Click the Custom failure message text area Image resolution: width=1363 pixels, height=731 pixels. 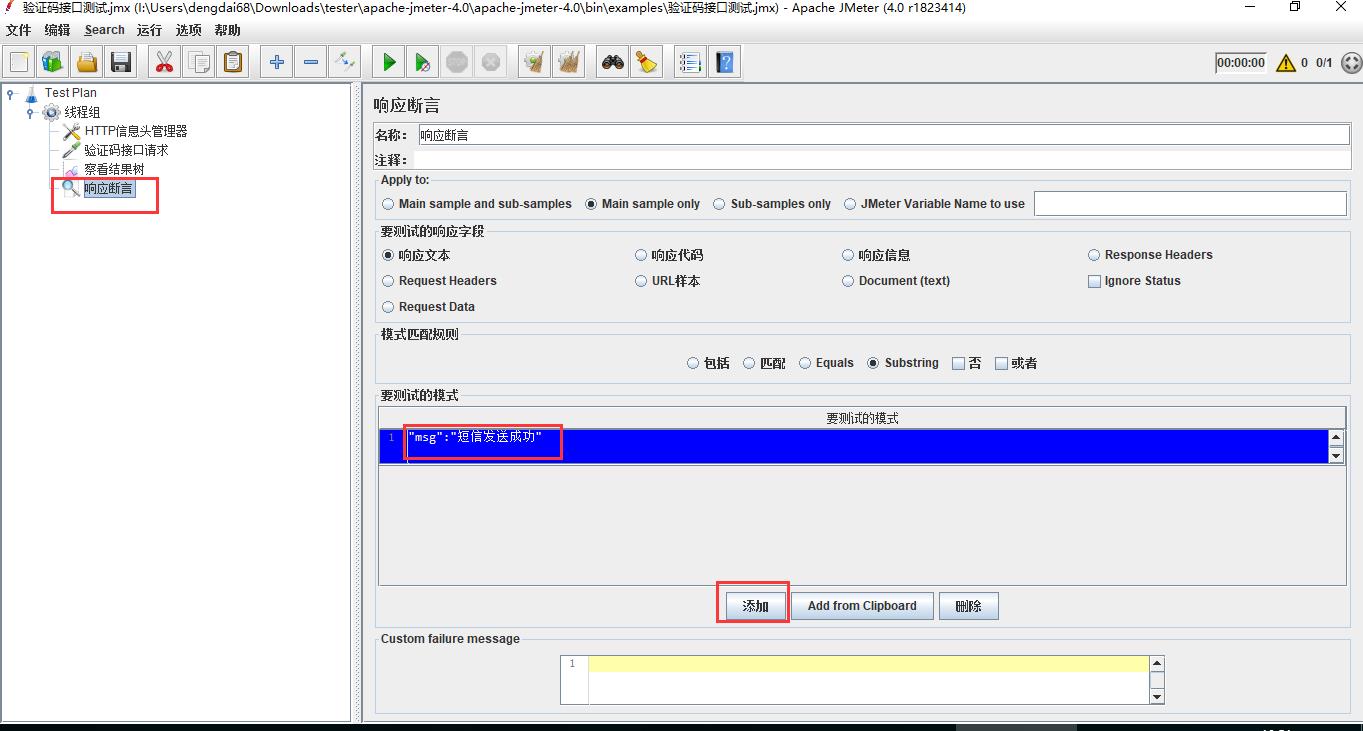click(867, 680)
